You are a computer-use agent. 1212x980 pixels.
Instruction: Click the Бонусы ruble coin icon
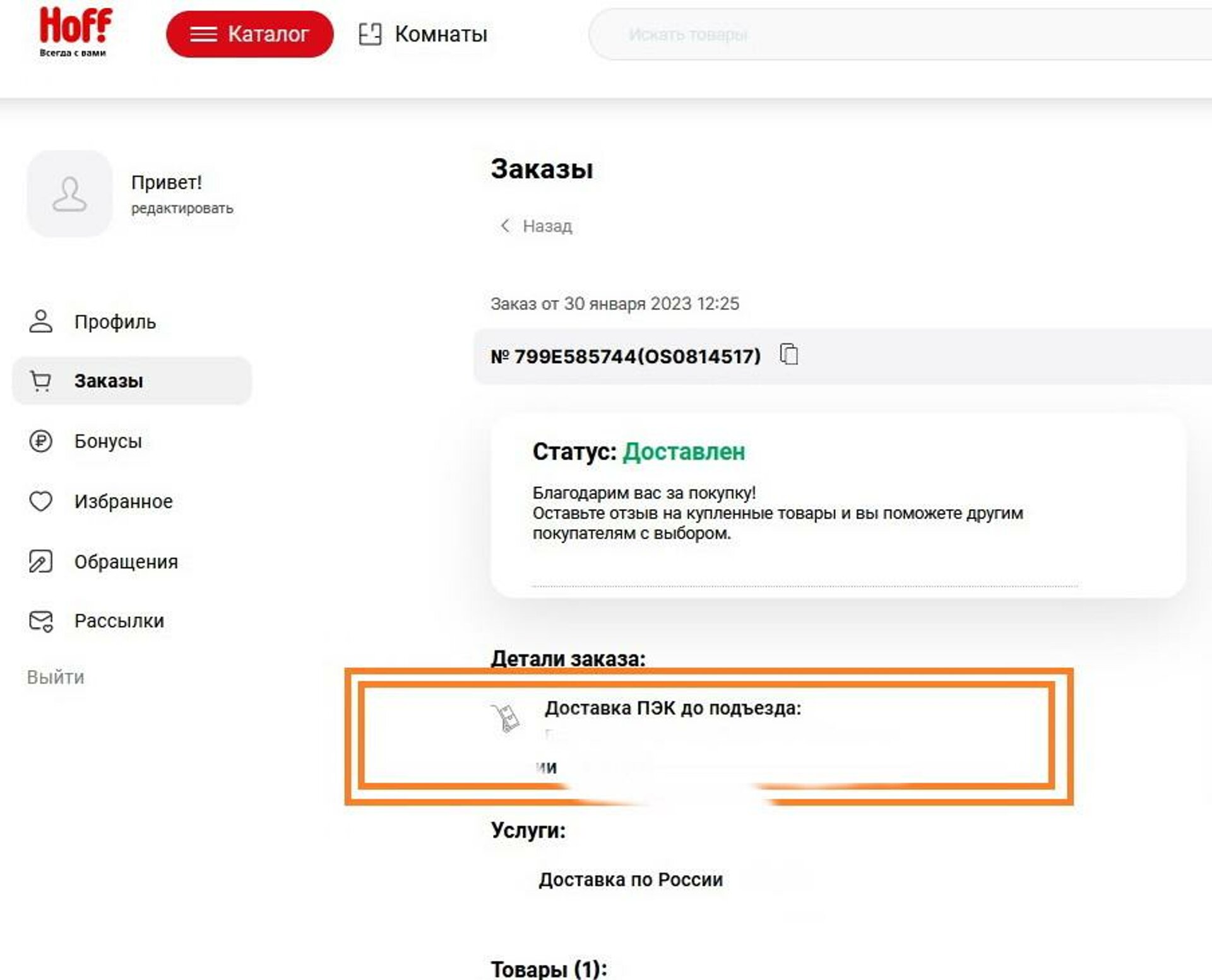pos(41,441)
